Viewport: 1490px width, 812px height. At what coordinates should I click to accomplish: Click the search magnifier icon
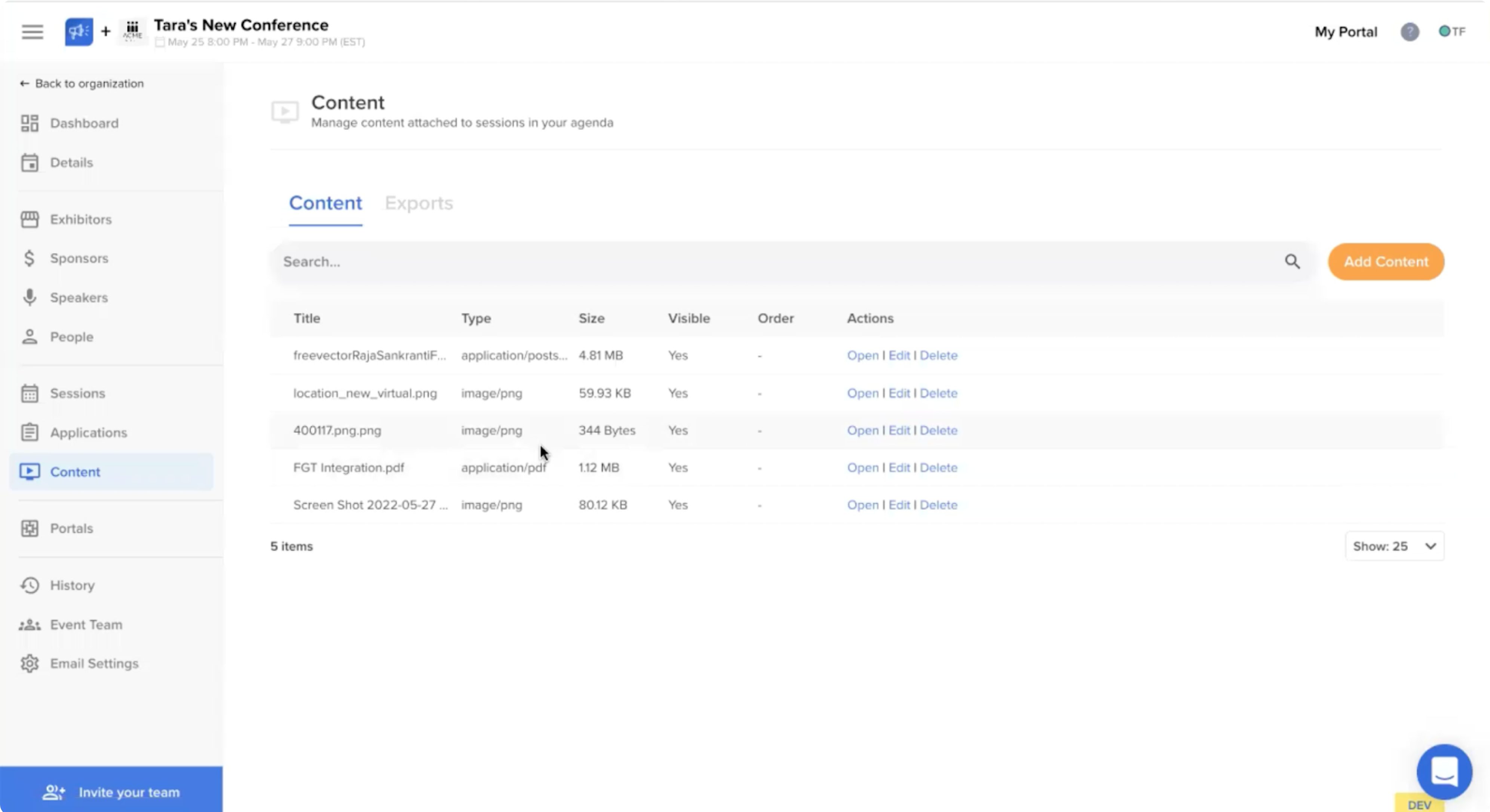(x=1293, y=261)
